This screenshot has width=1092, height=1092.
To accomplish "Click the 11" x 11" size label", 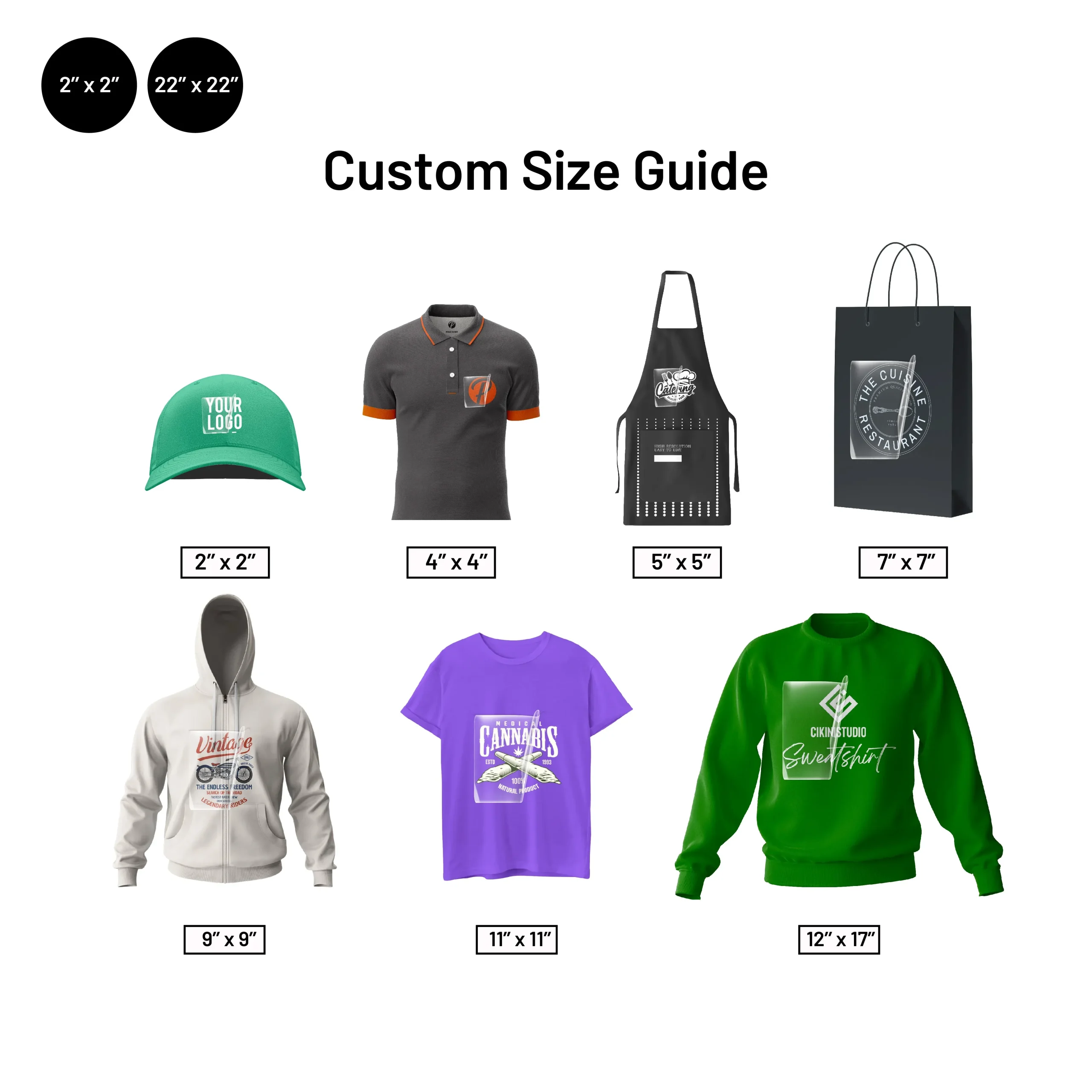I will (517, 939).
